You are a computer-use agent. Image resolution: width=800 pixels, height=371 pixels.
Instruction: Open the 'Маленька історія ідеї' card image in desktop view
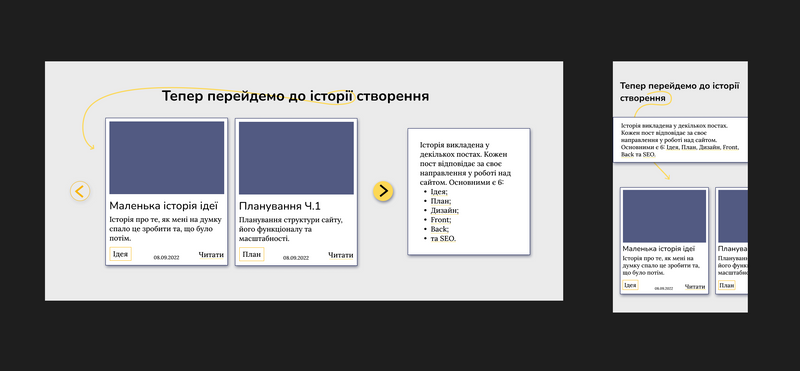tap(166, 158)
